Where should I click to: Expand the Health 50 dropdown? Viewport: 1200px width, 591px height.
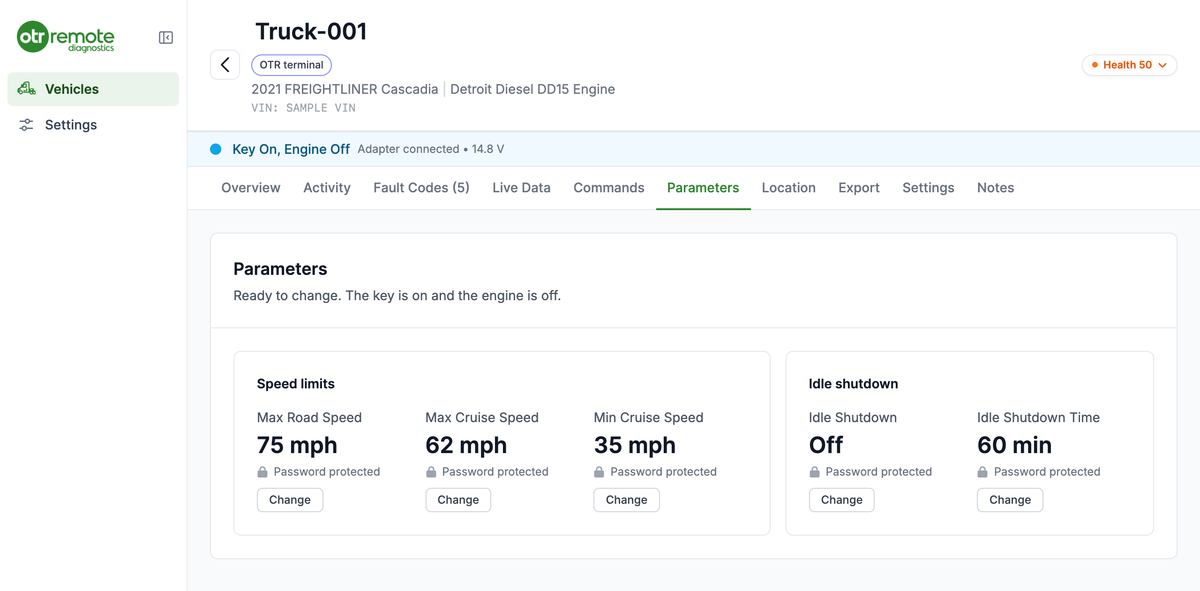1130,65
